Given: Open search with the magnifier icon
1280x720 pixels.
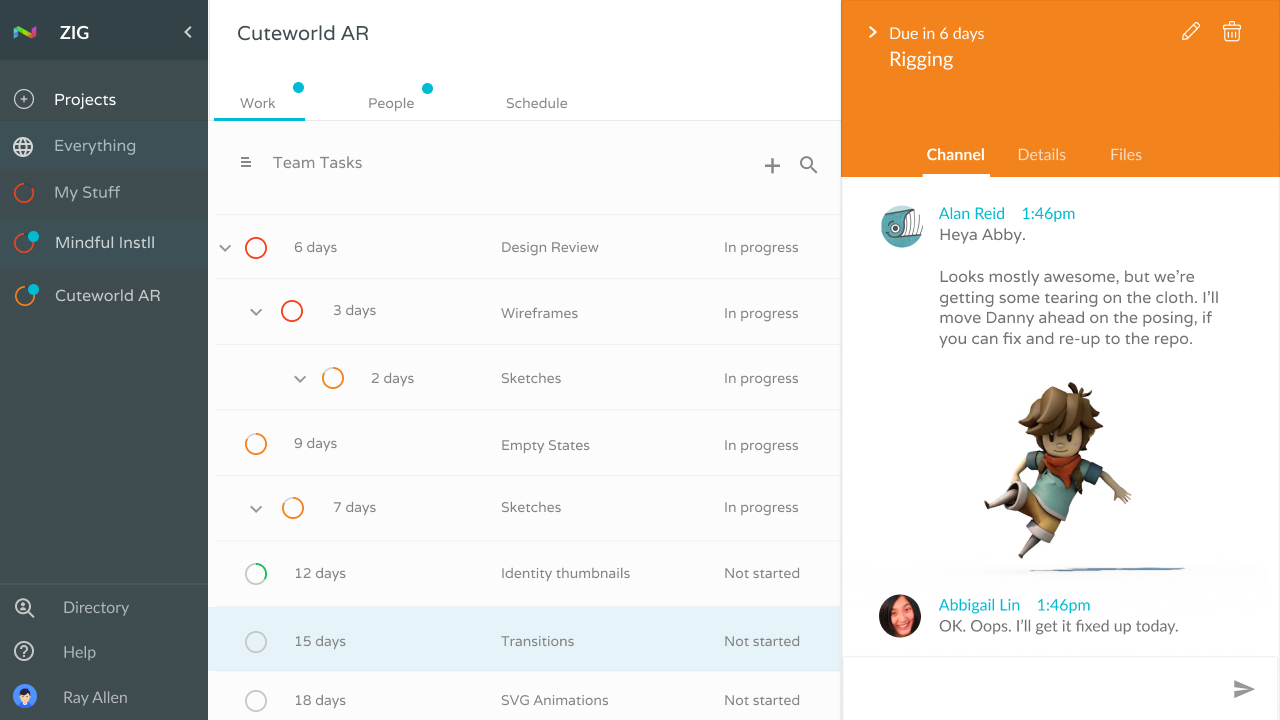Looking at the screenshot, I should [809, 165].
